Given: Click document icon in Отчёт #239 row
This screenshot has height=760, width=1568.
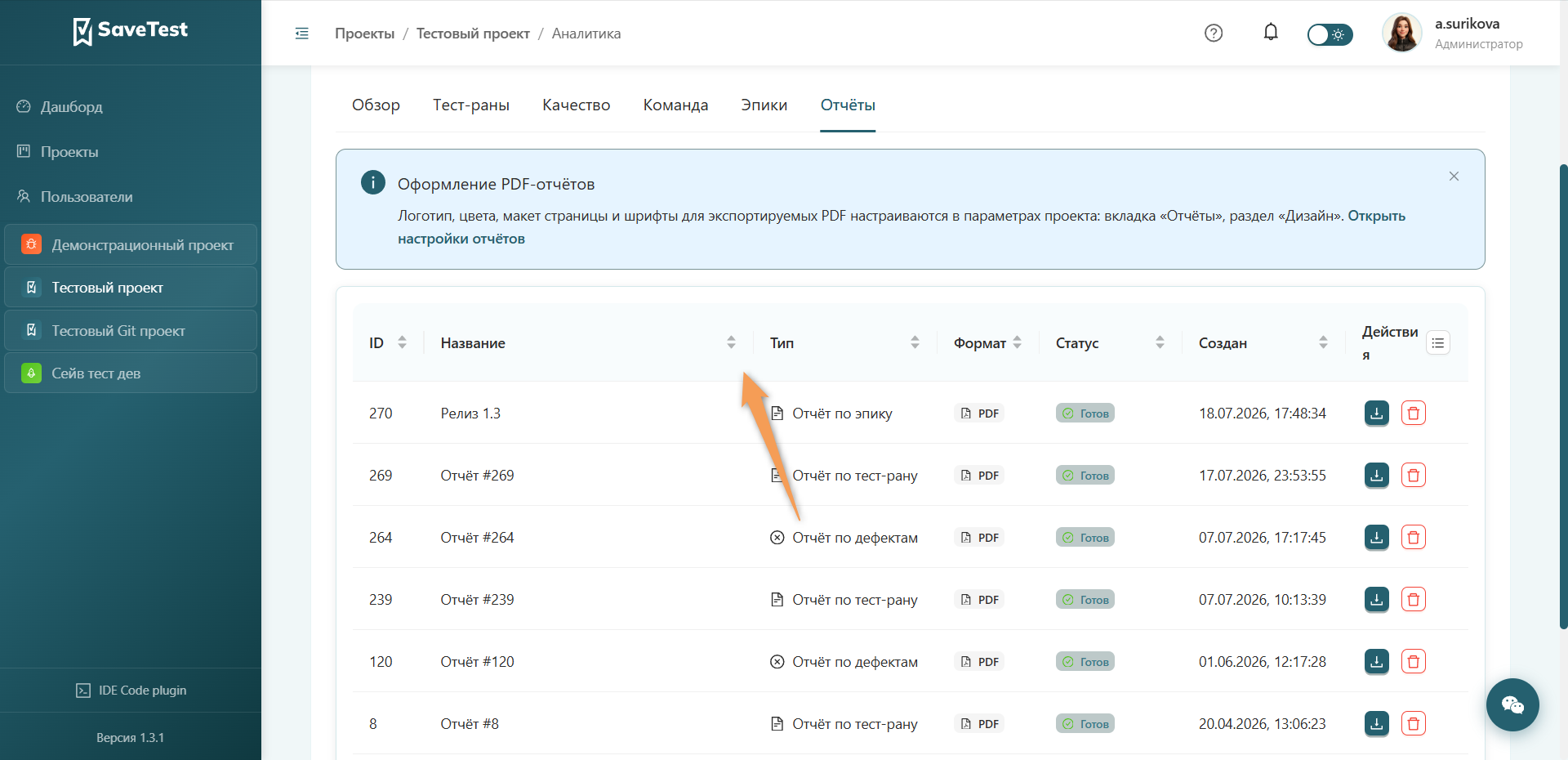Looking at the screenshot, I should (x=777, y=600).
